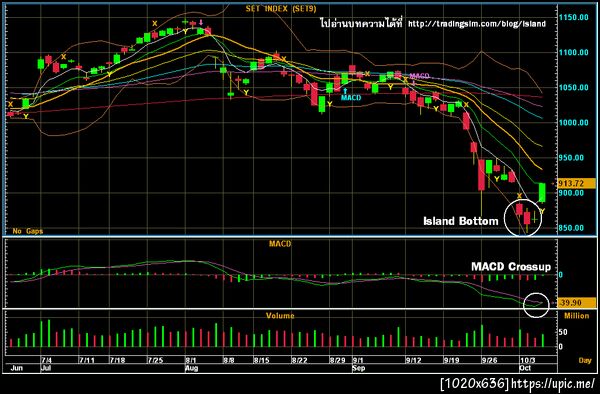Select the 9/1 date label
600x394 pixels.
[358, 360]
